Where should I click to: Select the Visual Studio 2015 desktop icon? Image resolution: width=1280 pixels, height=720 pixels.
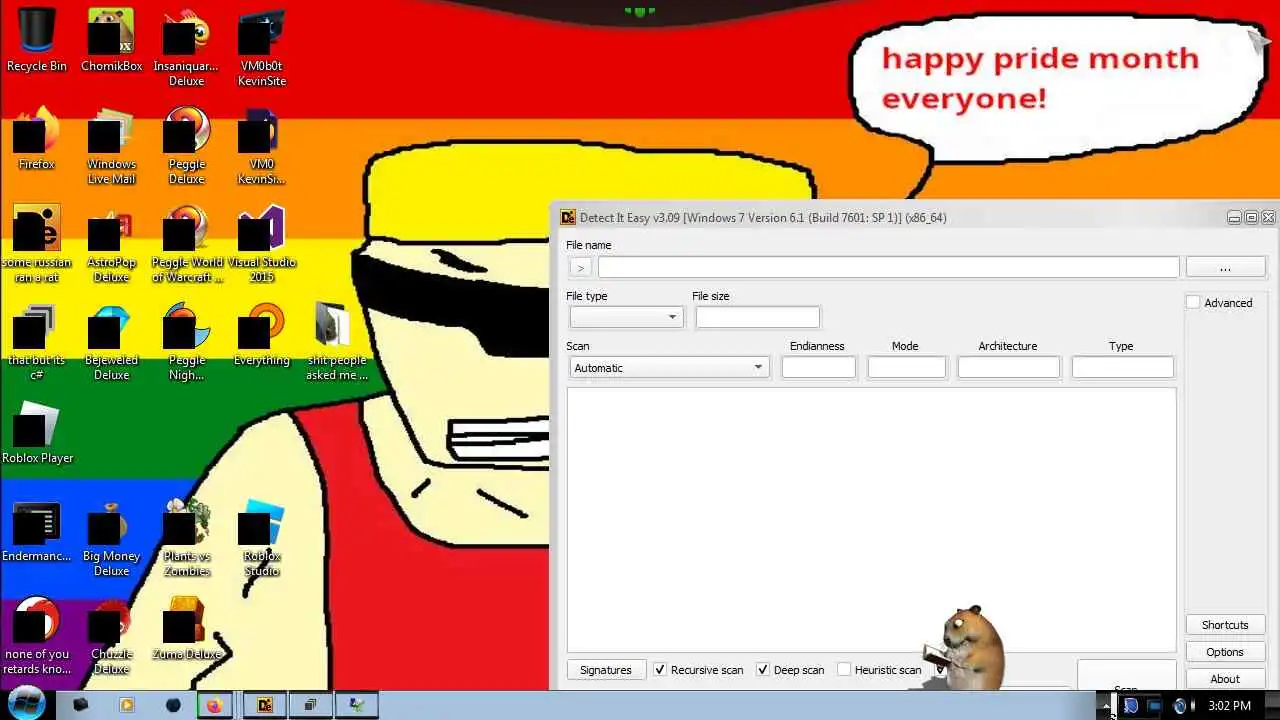point(261,243)
